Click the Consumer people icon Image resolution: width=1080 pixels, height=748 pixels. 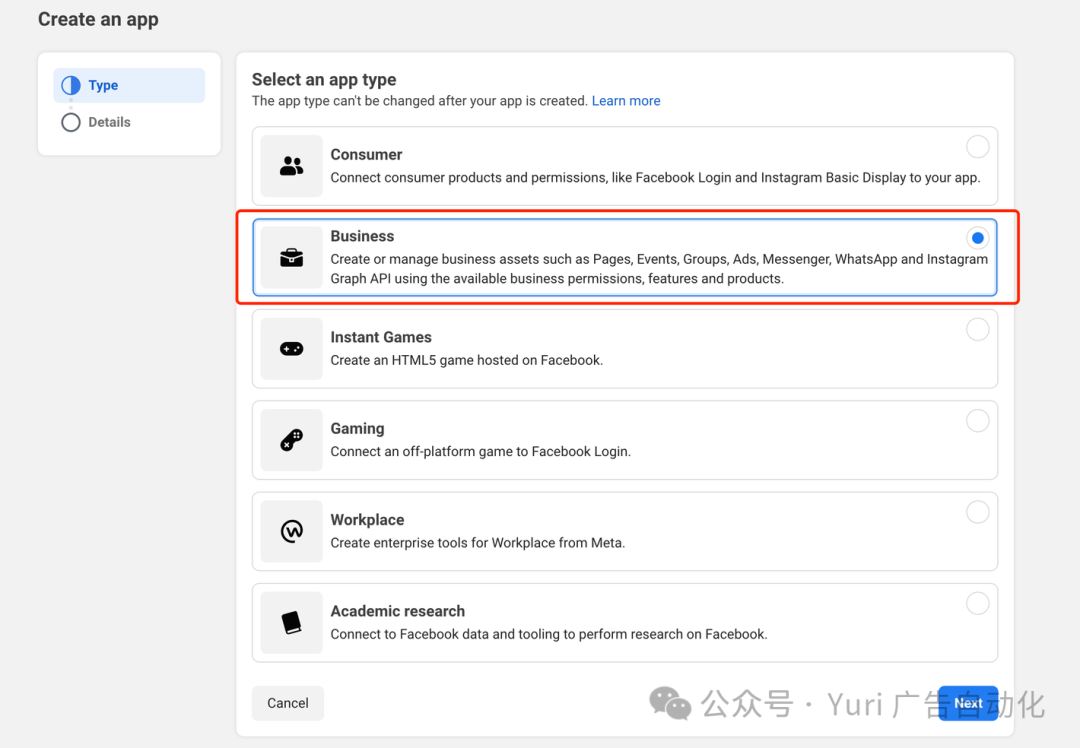pos(291,166)
